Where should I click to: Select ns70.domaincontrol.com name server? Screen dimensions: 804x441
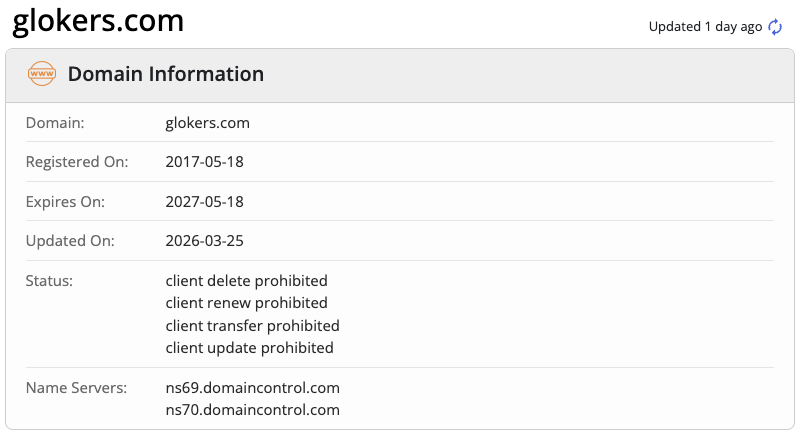[252, 410]
